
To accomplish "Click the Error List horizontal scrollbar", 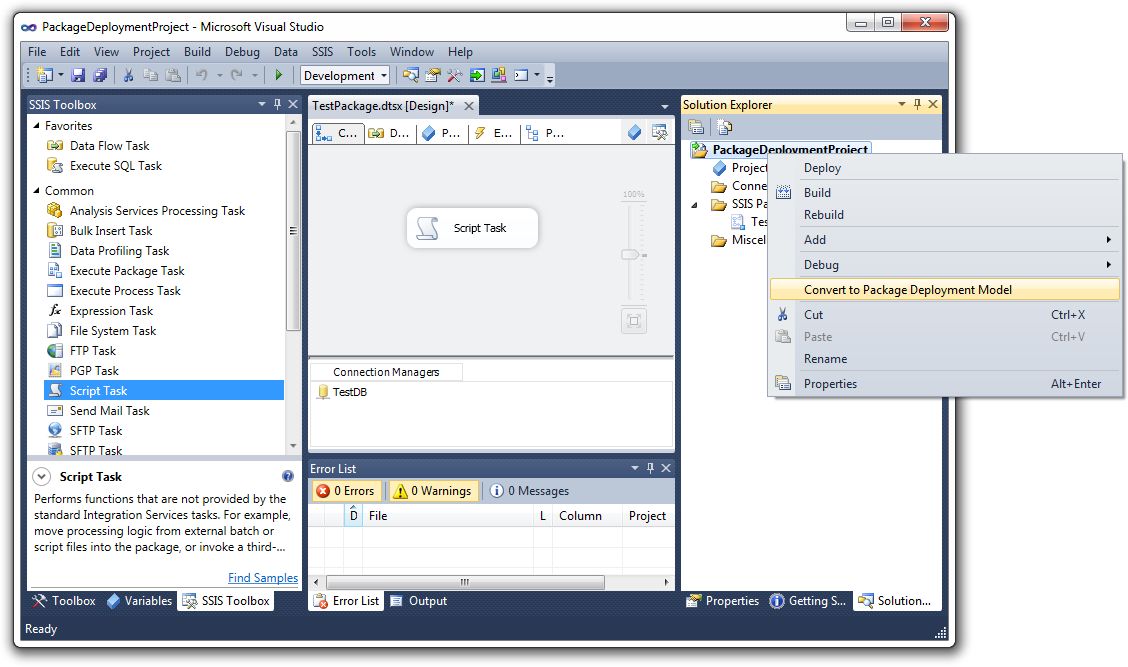I will coord(465,582).
